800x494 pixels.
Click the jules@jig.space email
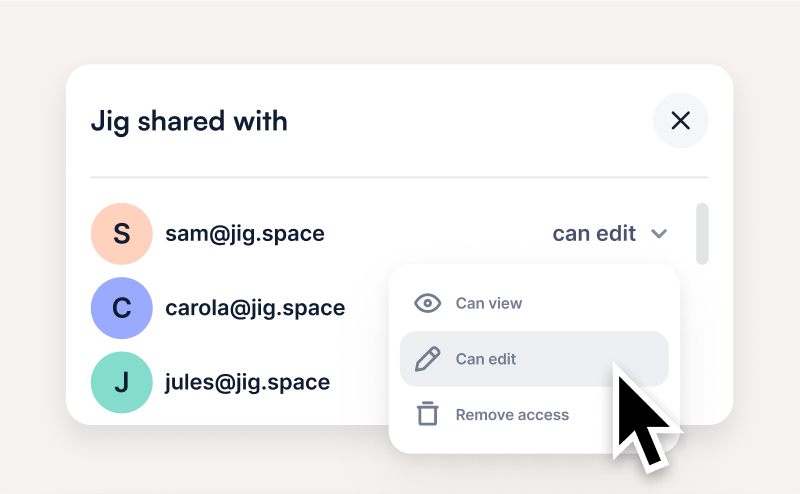247,382
